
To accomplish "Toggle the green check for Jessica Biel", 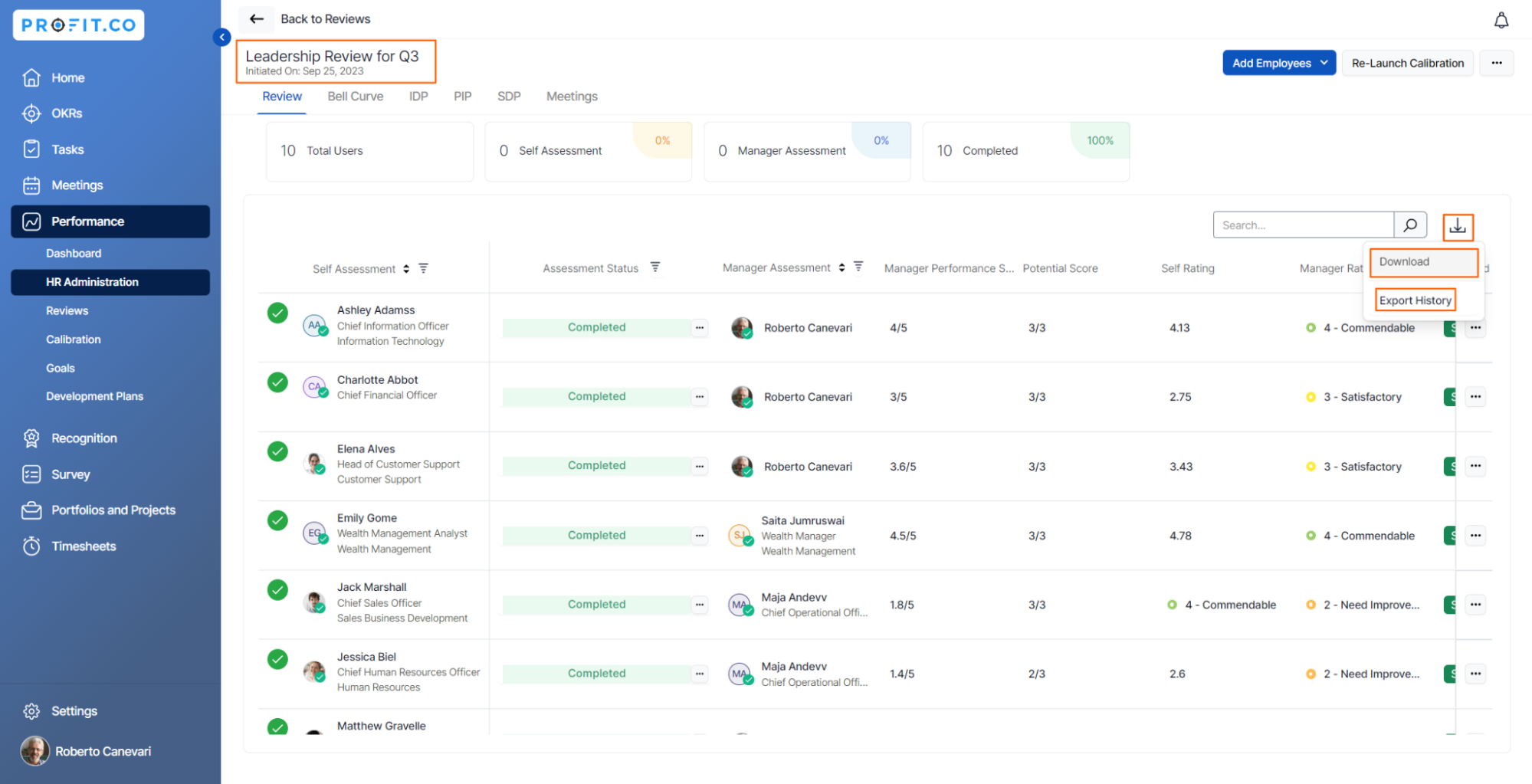I will pos(277,659).
